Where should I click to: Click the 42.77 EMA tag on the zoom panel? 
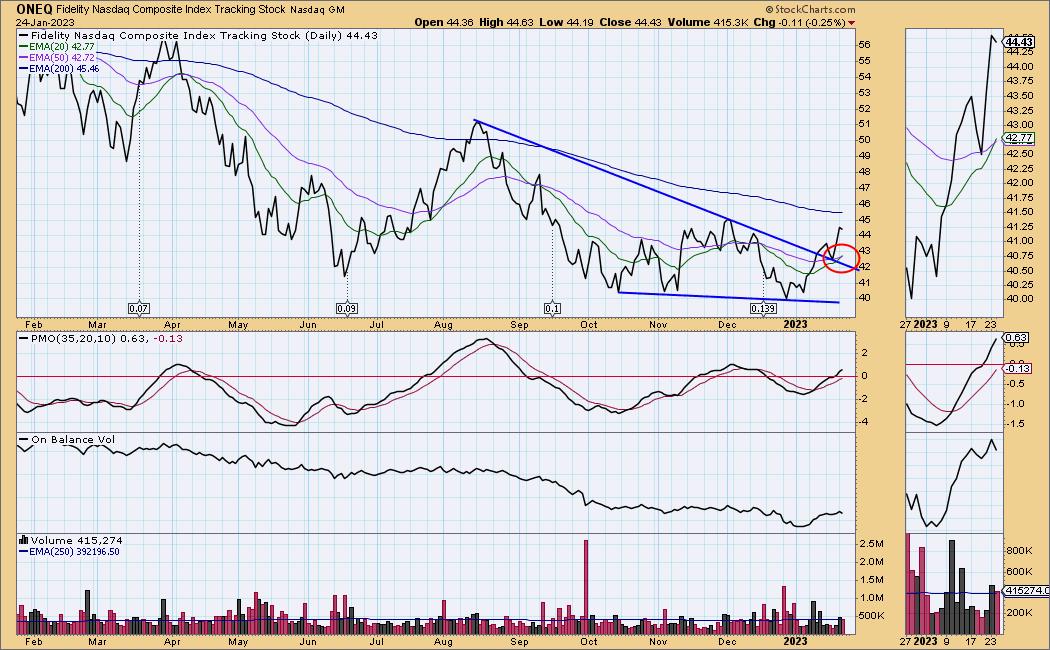[1019, 138]
